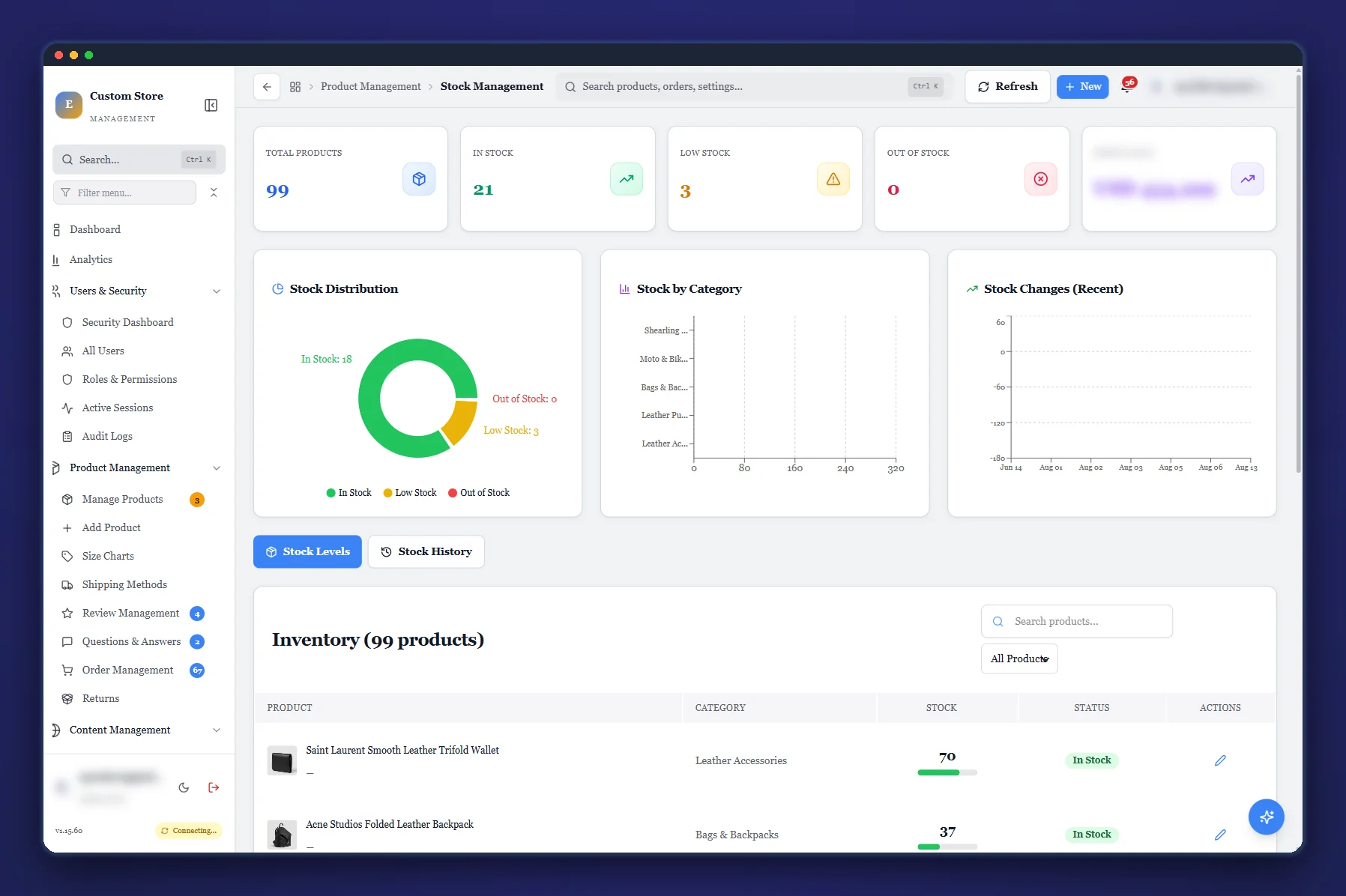The height and width of the screenshot is (896, 1346).
Task: Expand the Content Management section
Action: pos(217,730)
